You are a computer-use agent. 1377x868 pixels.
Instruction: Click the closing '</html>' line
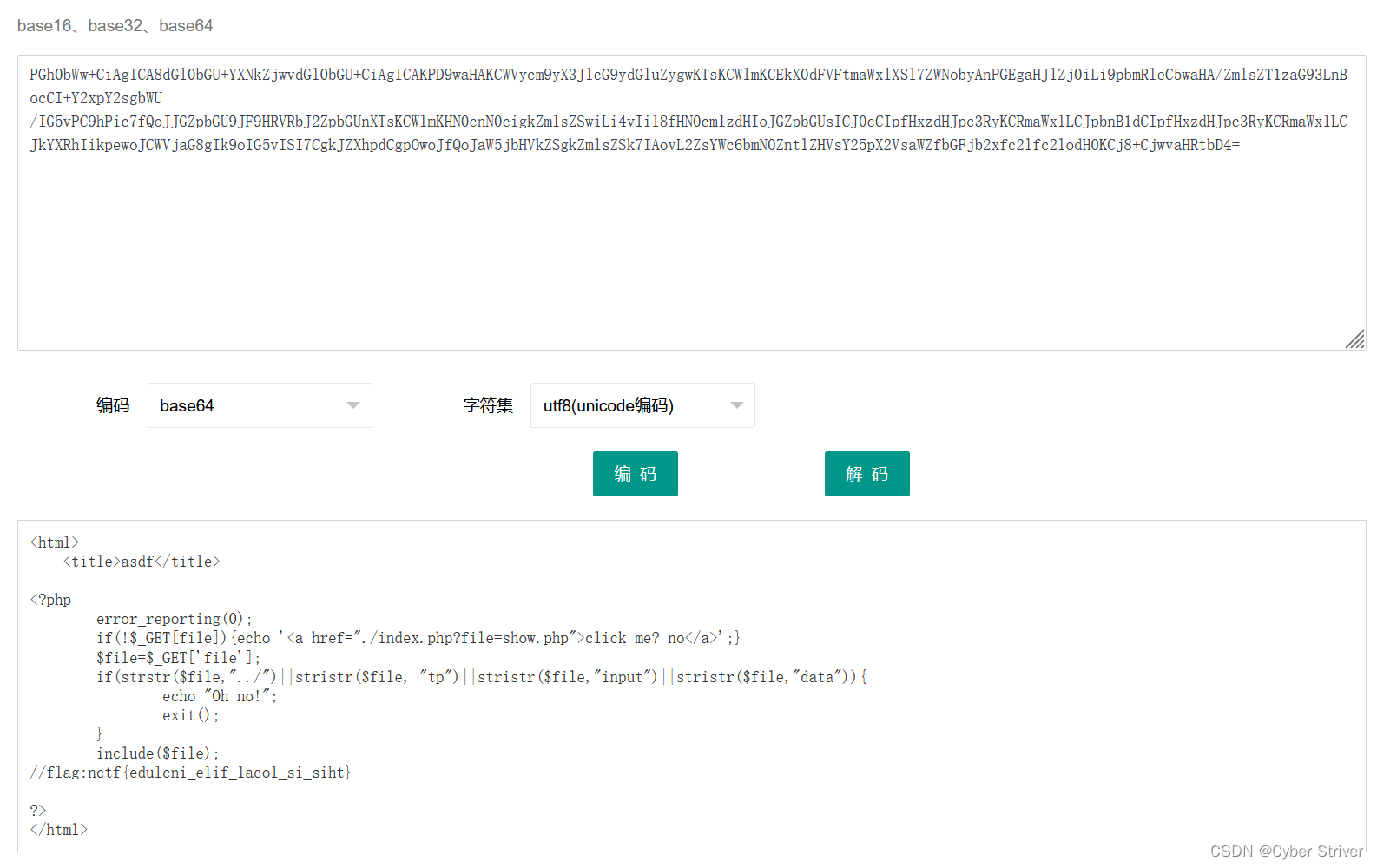click(58, 830)
